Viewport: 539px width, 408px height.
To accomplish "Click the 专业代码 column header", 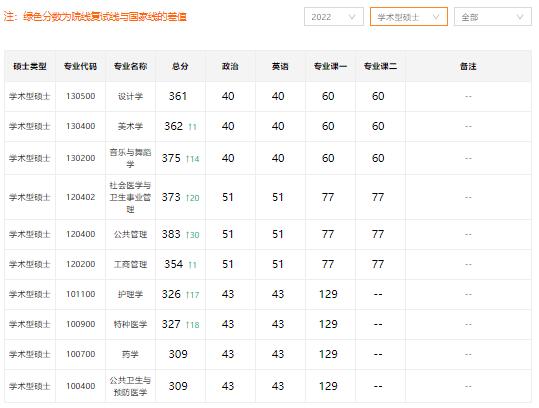I will (80, 66).
